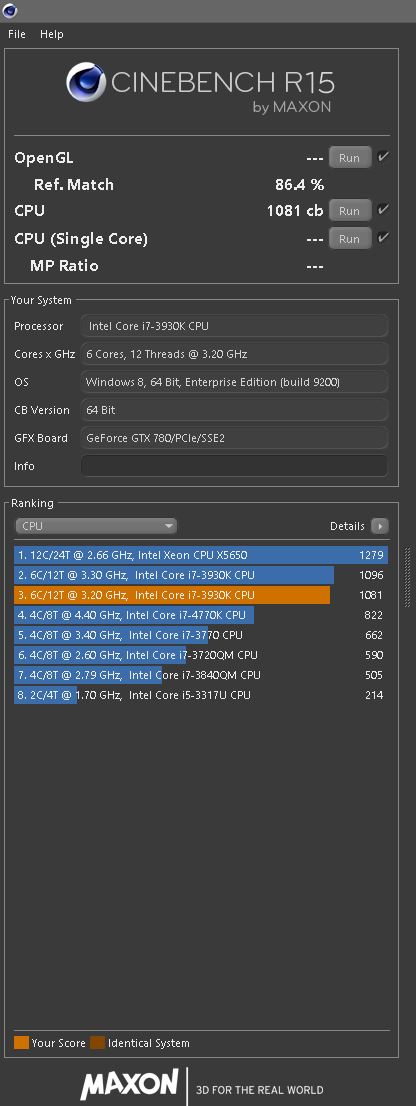Click the empty Info input field

234,466
